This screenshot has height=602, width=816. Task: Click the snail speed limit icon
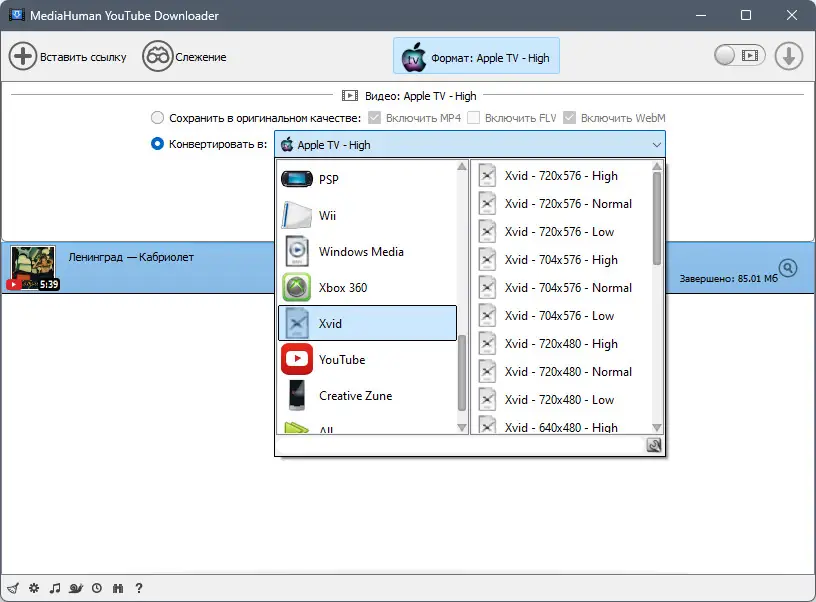[x=76, y=588]
